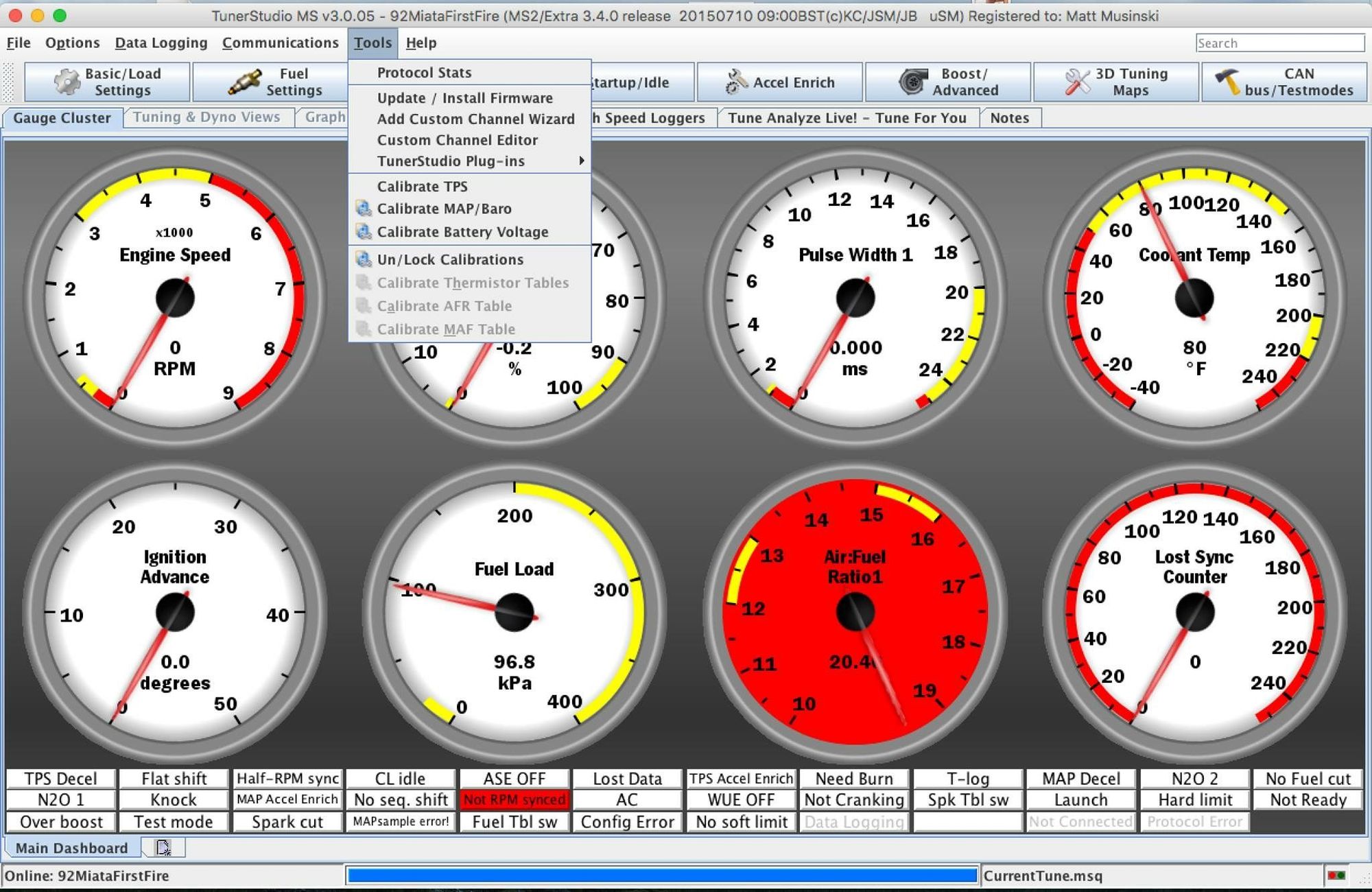The height and width of the screenshot is (892, 1372).
Task: Open the Data Logging menu
Action: [x=161, y=43]
